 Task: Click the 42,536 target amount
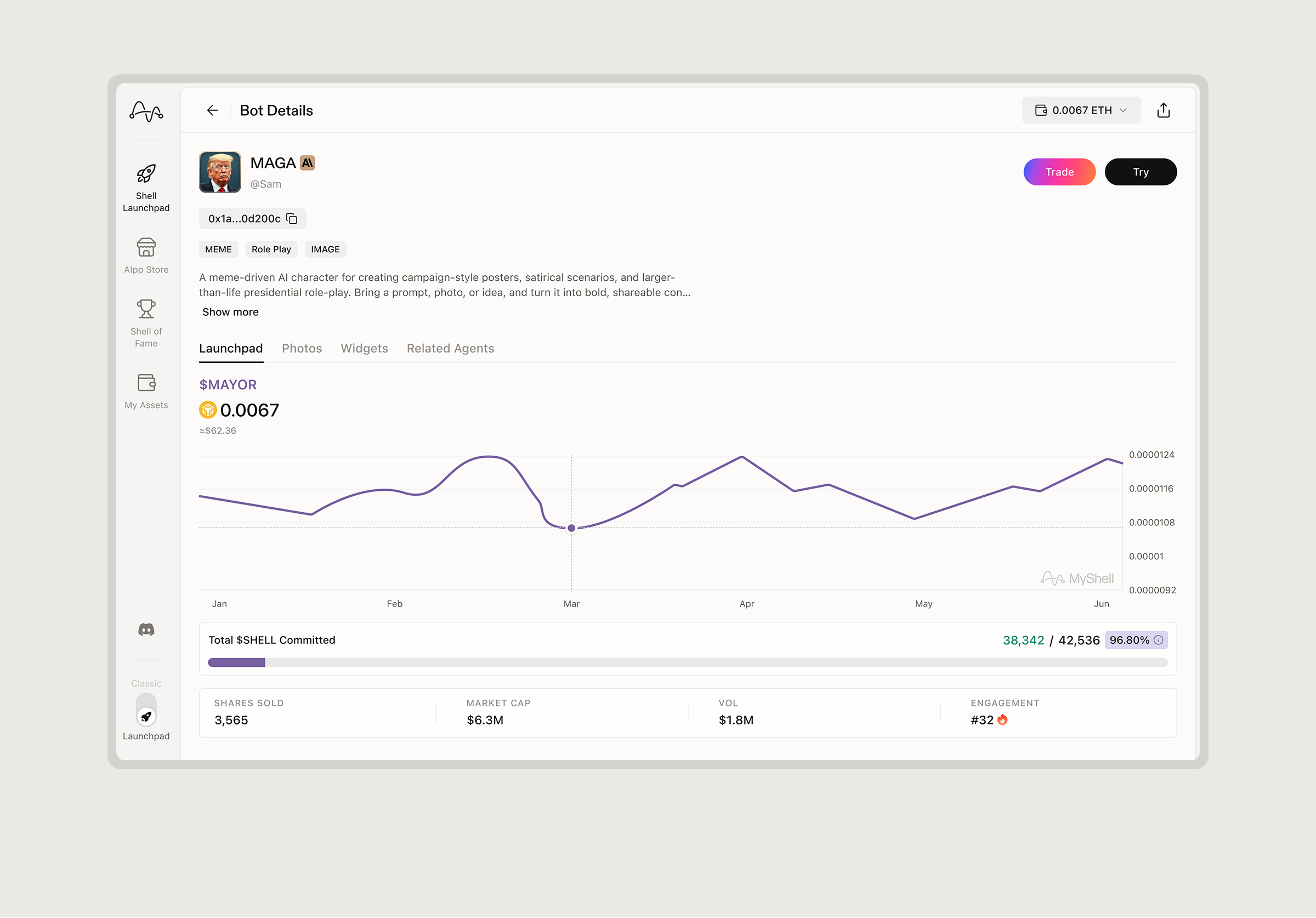tap(1079, 641)
